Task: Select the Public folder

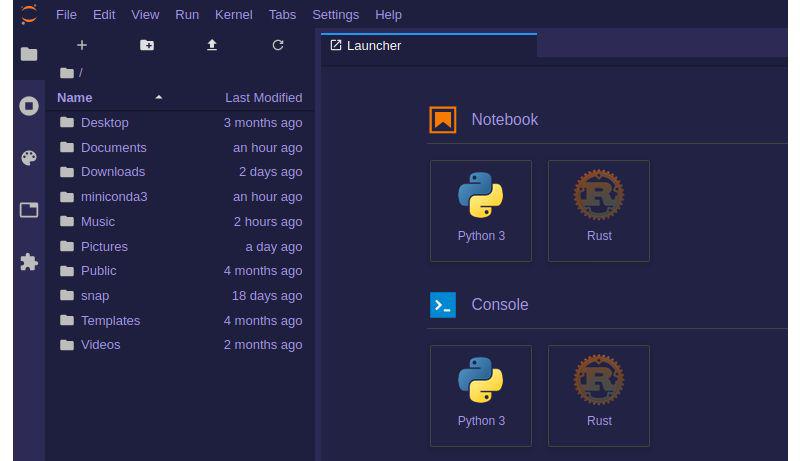Action: tap(181, 271)
